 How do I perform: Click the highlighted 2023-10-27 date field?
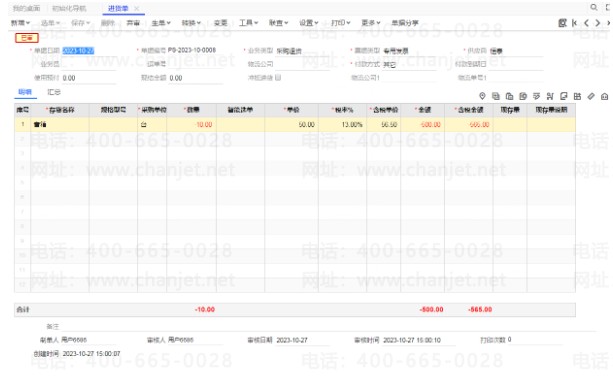pyautogui.click(x=78, y=50)
